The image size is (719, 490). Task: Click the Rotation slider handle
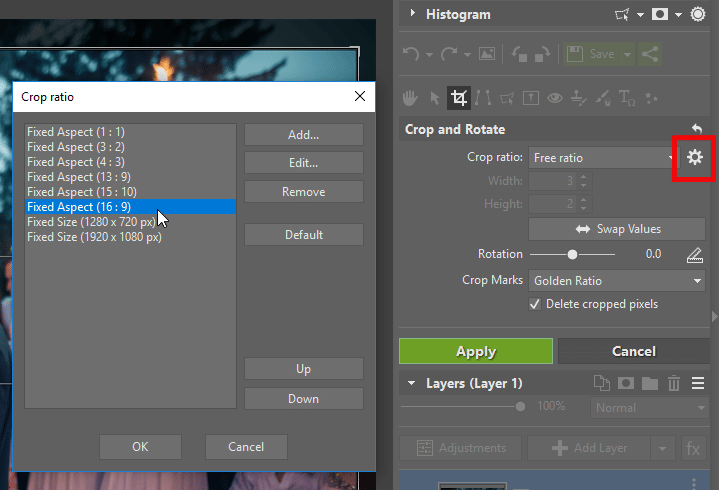[572, 254]
